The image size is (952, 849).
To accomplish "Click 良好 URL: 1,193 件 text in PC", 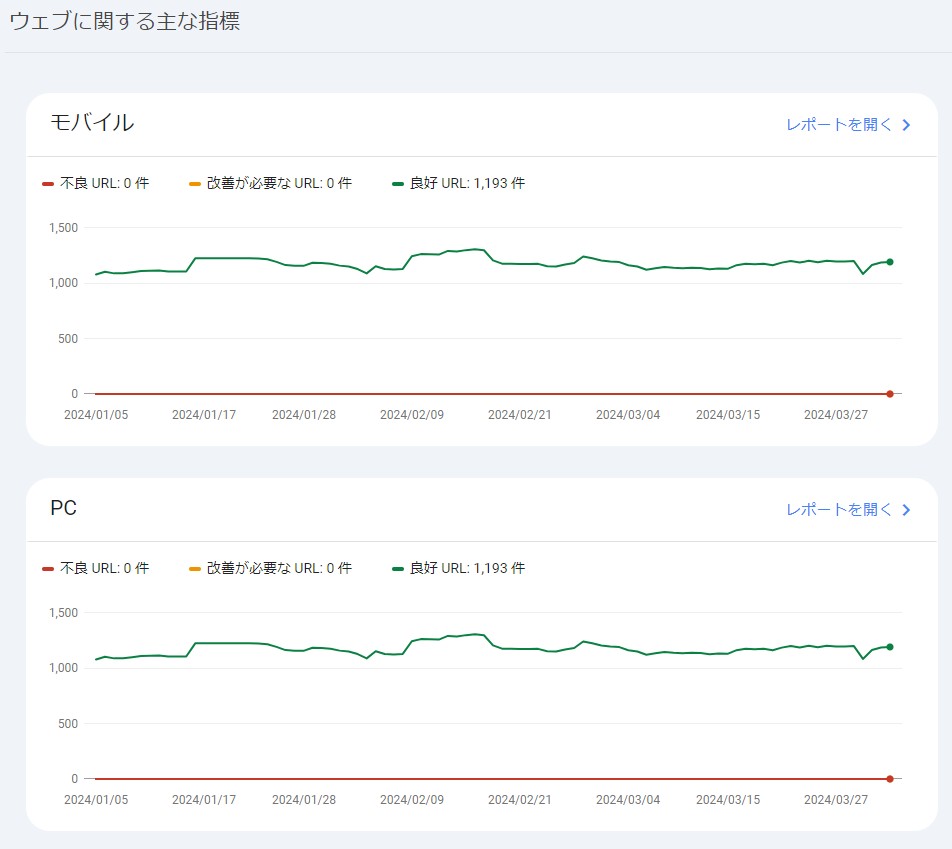I will pos(467,568).
